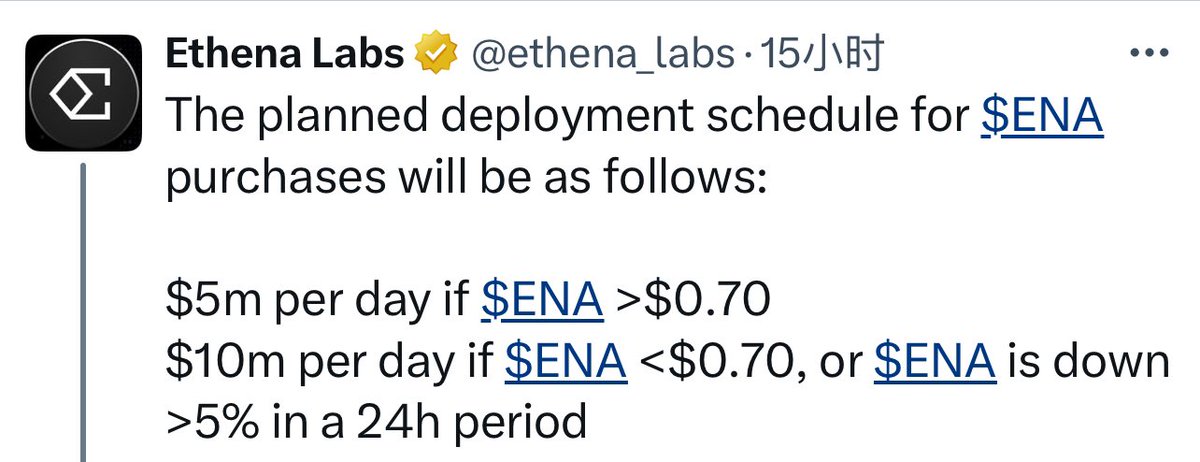Image resolution: width=1200 pixels, height=462 pixels.
Task: Click $ENA cashtag before 'is down'
Action: (936, 361)
